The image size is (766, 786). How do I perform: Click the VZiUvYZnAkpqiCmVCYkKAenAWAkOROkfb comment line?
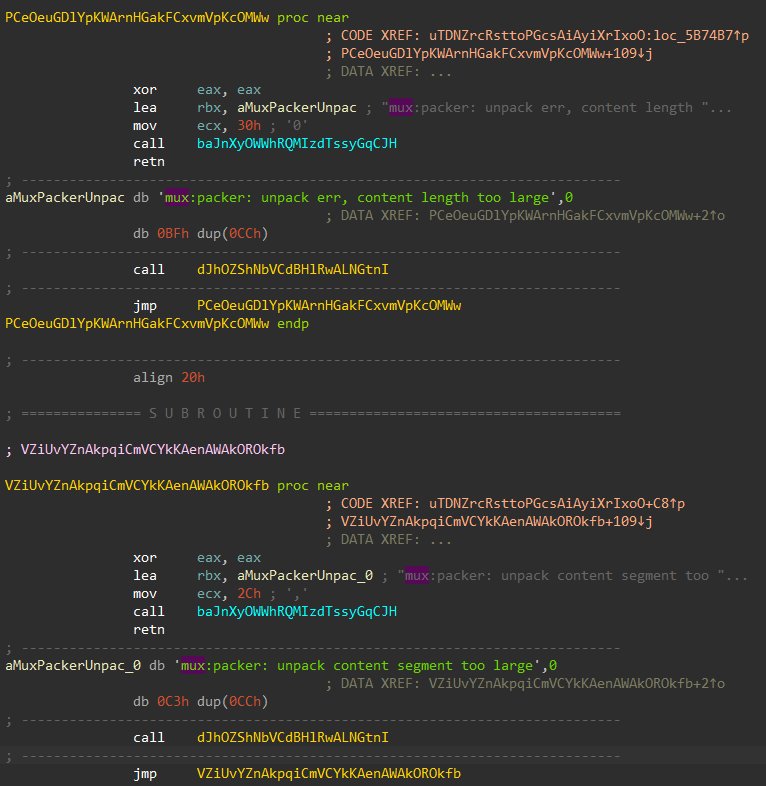pyautogui.click(x=145, y=450)
